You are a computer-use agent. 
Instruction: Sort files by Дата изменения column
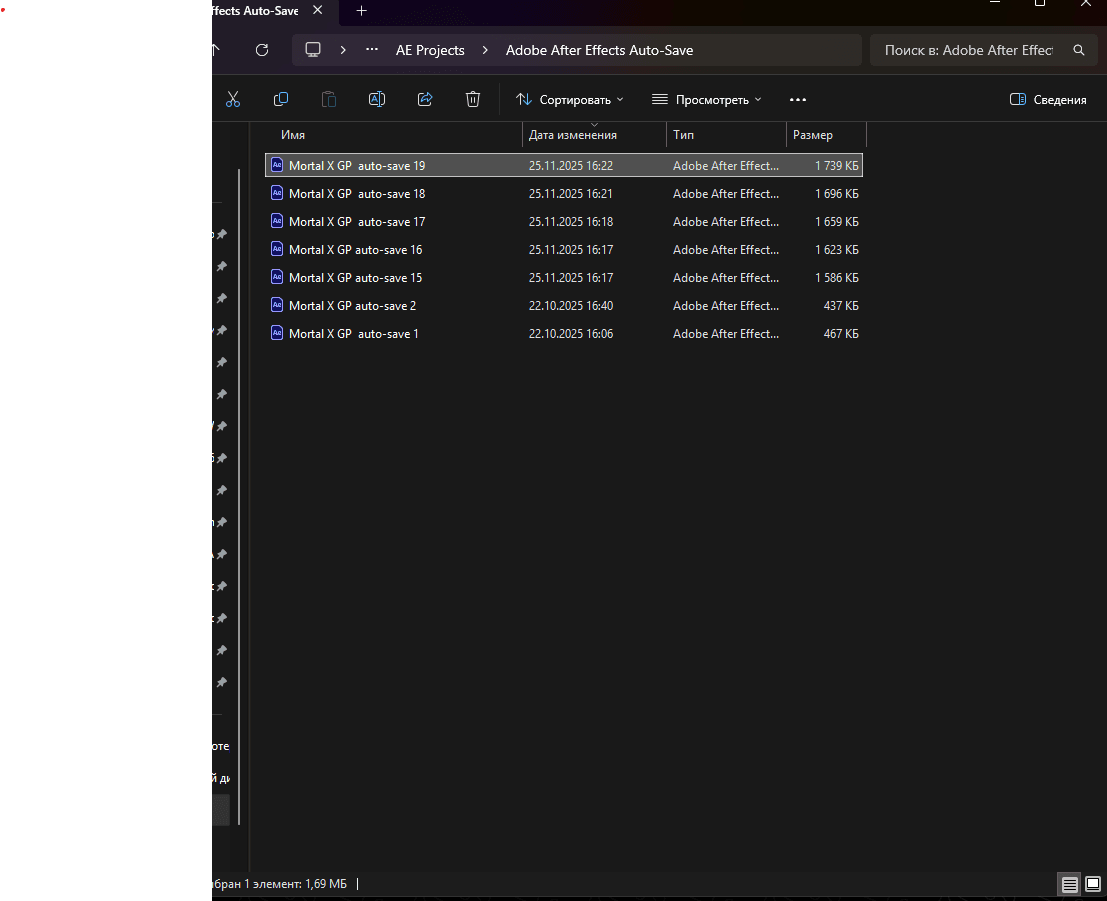[x=573, y=135]
